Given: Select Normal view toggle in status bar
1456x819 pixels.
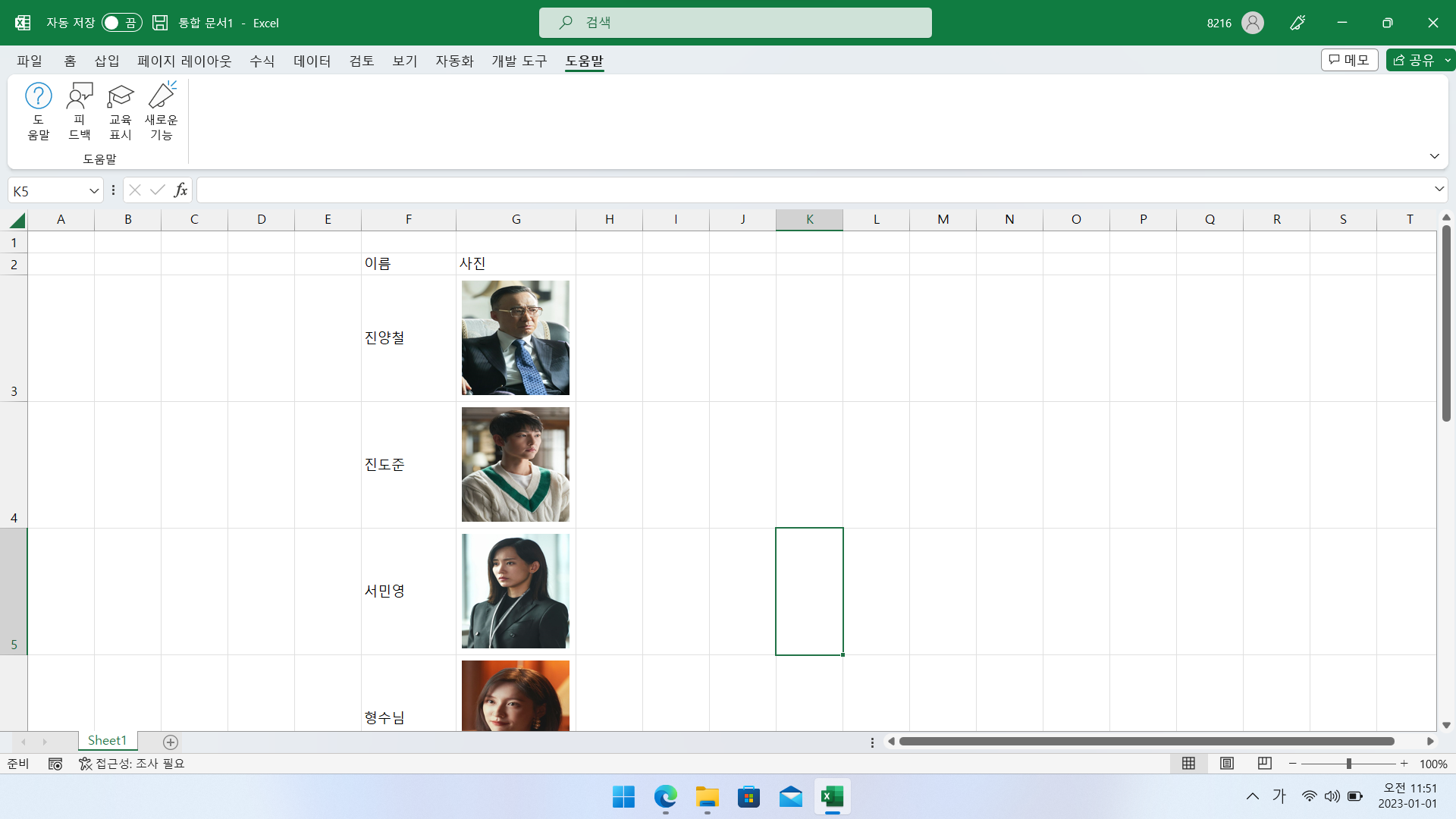Looking at the screenshot, I should 1188,764.
